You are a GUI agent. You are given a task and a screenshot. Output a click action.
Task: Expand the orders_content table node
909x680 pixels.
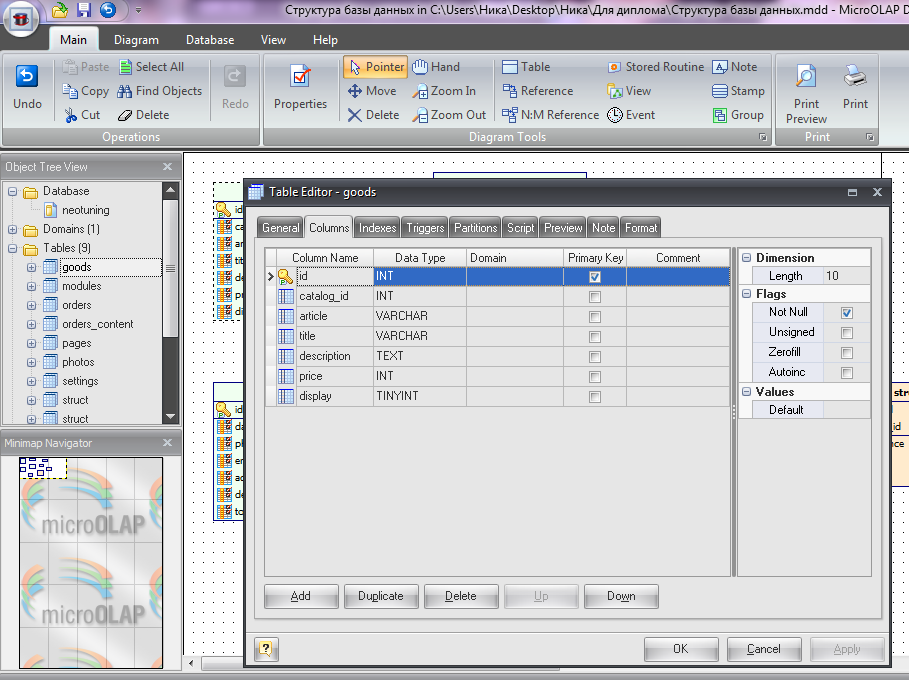tap(31, 325)
